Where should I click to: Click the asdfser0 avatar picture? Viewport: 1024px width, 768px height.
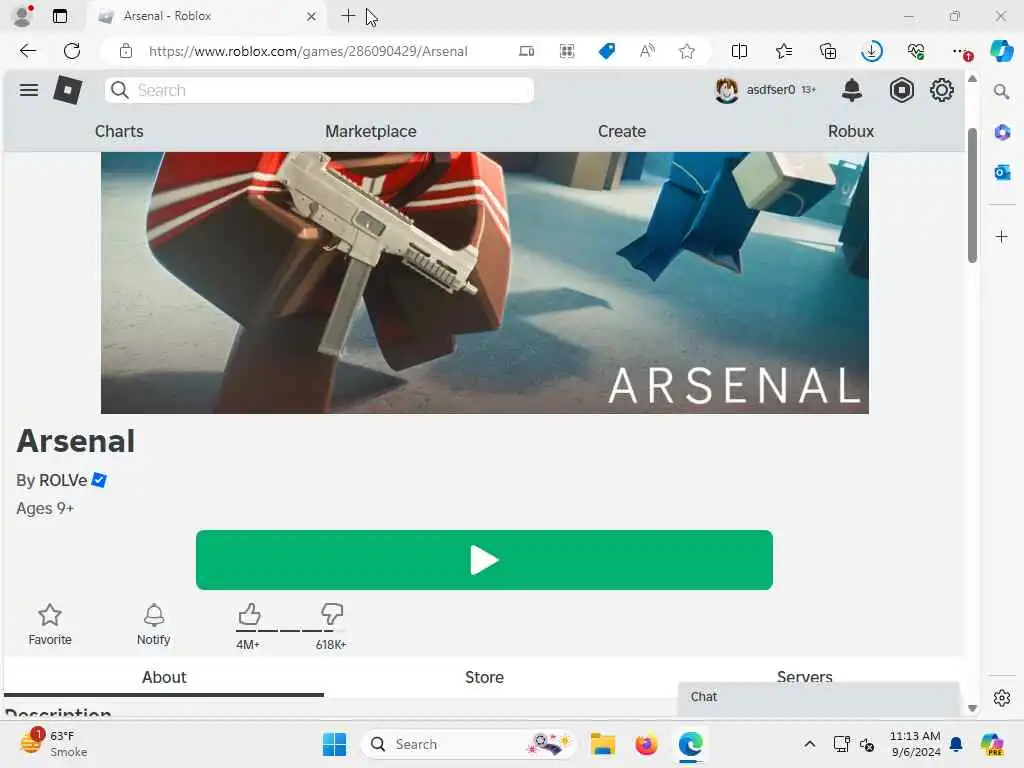(x=726, y=90)
